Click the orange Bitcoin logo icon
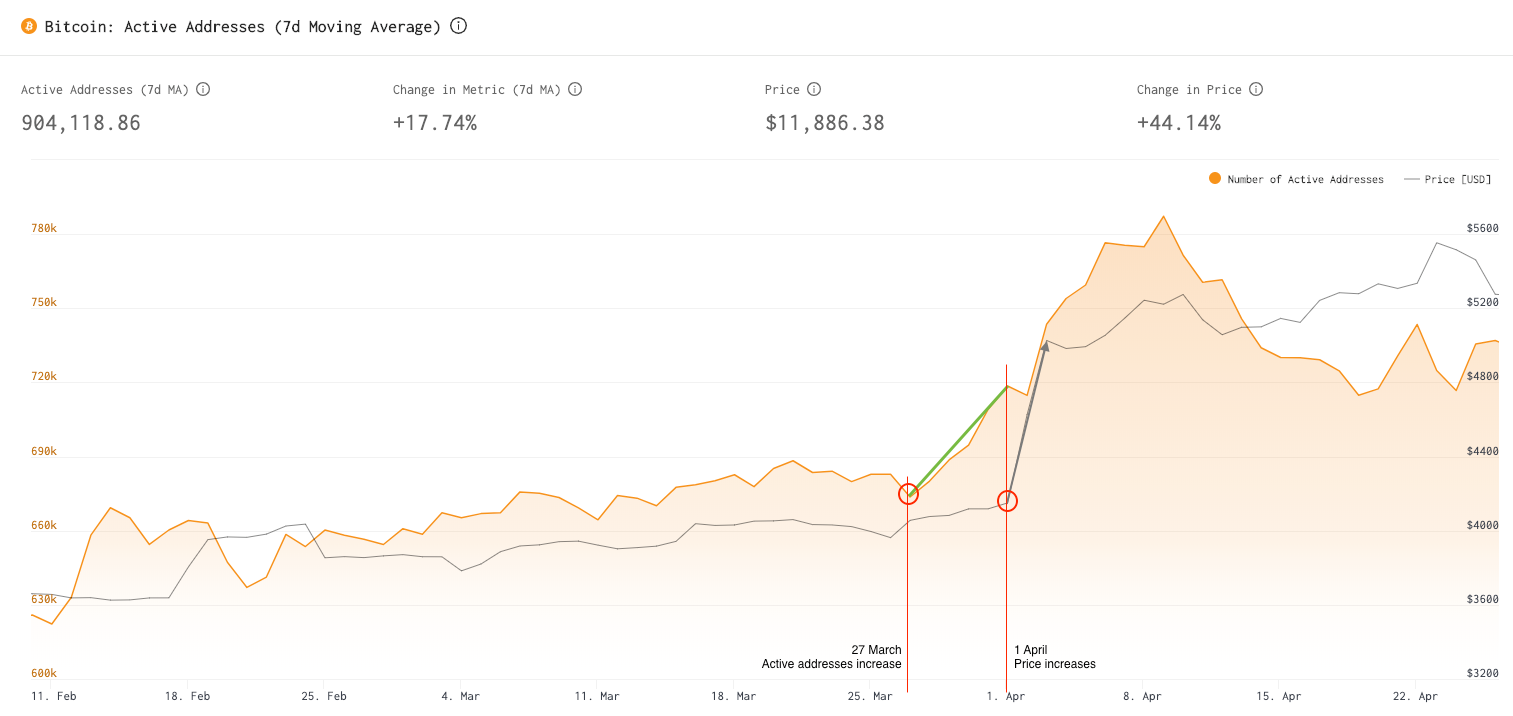1513x716 pixels. (29, 26)
